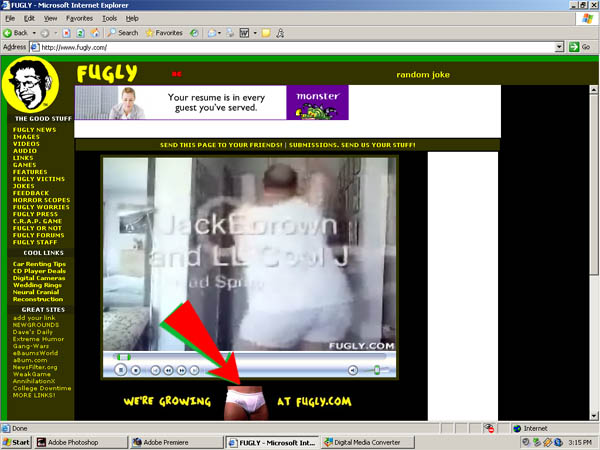This screenshot has height=450, width=600.
Task: Click the video player Next button
Action: [195, 370]
